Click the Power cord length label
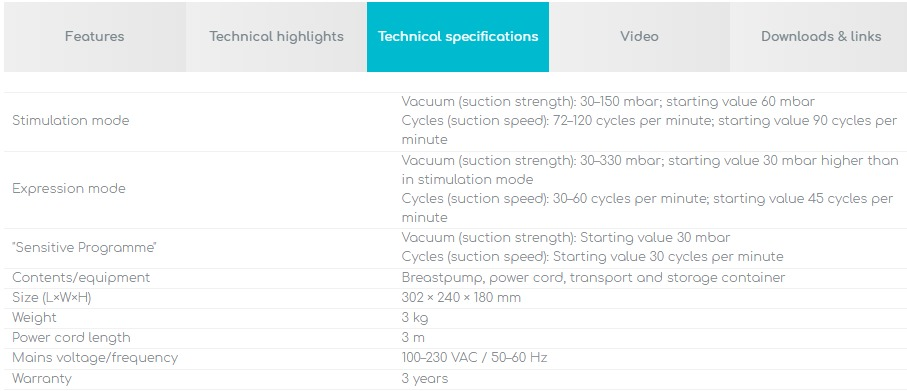The width and height of the screenshot is (907, 391). click(71, 338)
